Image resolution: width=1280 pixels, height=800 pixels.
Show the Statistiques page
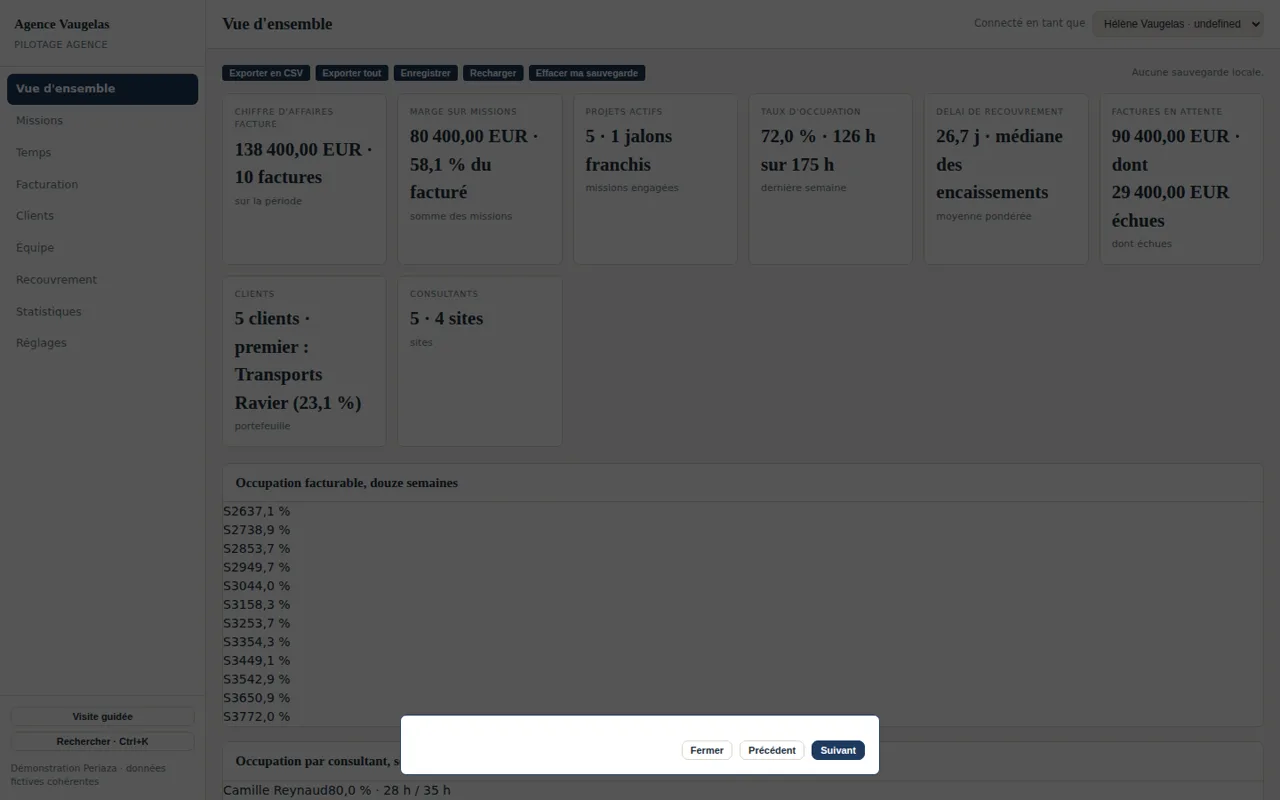point(102,312)
